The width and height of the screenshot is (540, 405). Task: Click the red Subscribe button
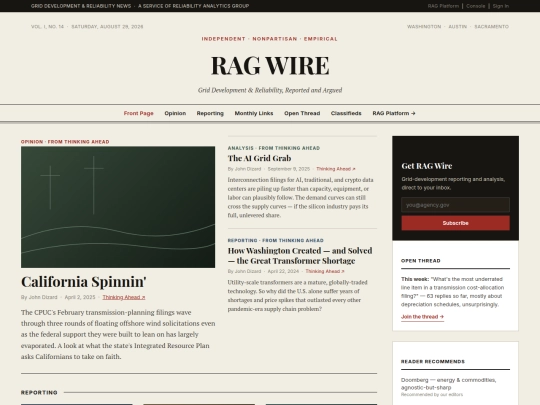tap(455, 223)
